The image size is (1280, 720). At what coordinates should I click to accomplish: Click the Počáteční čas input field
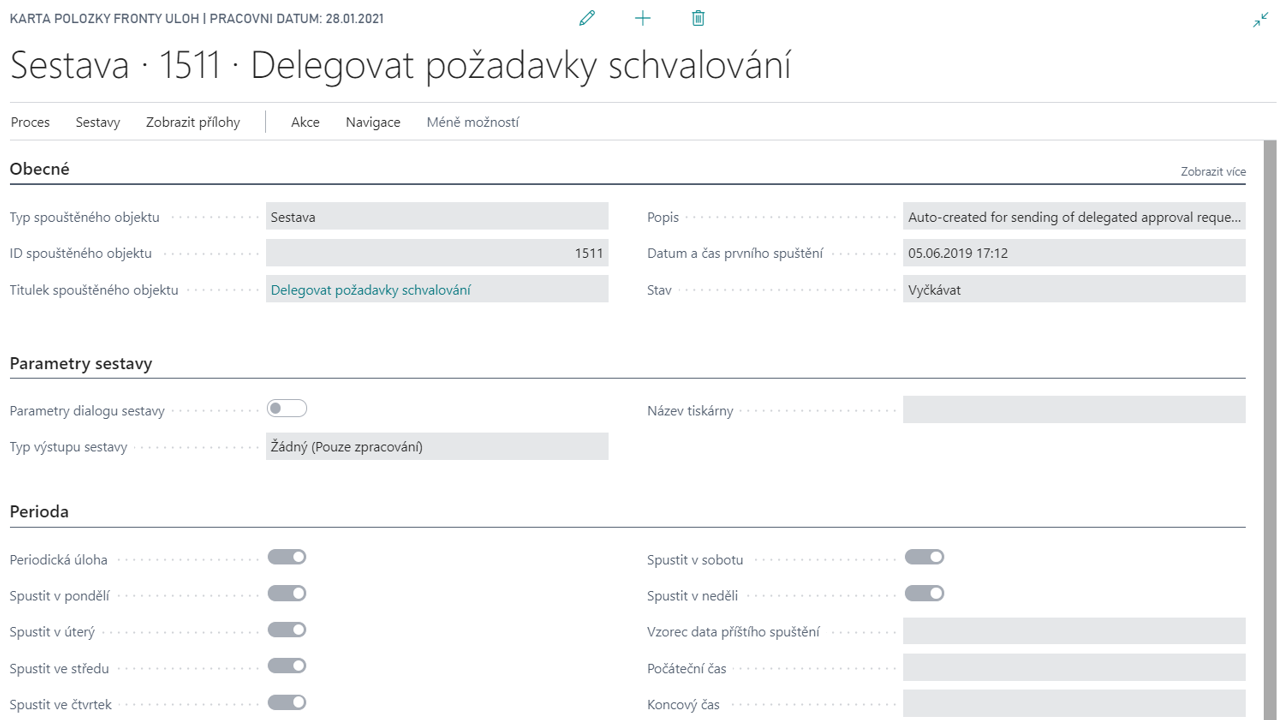pyautogui.click(x=1074, y=668)
